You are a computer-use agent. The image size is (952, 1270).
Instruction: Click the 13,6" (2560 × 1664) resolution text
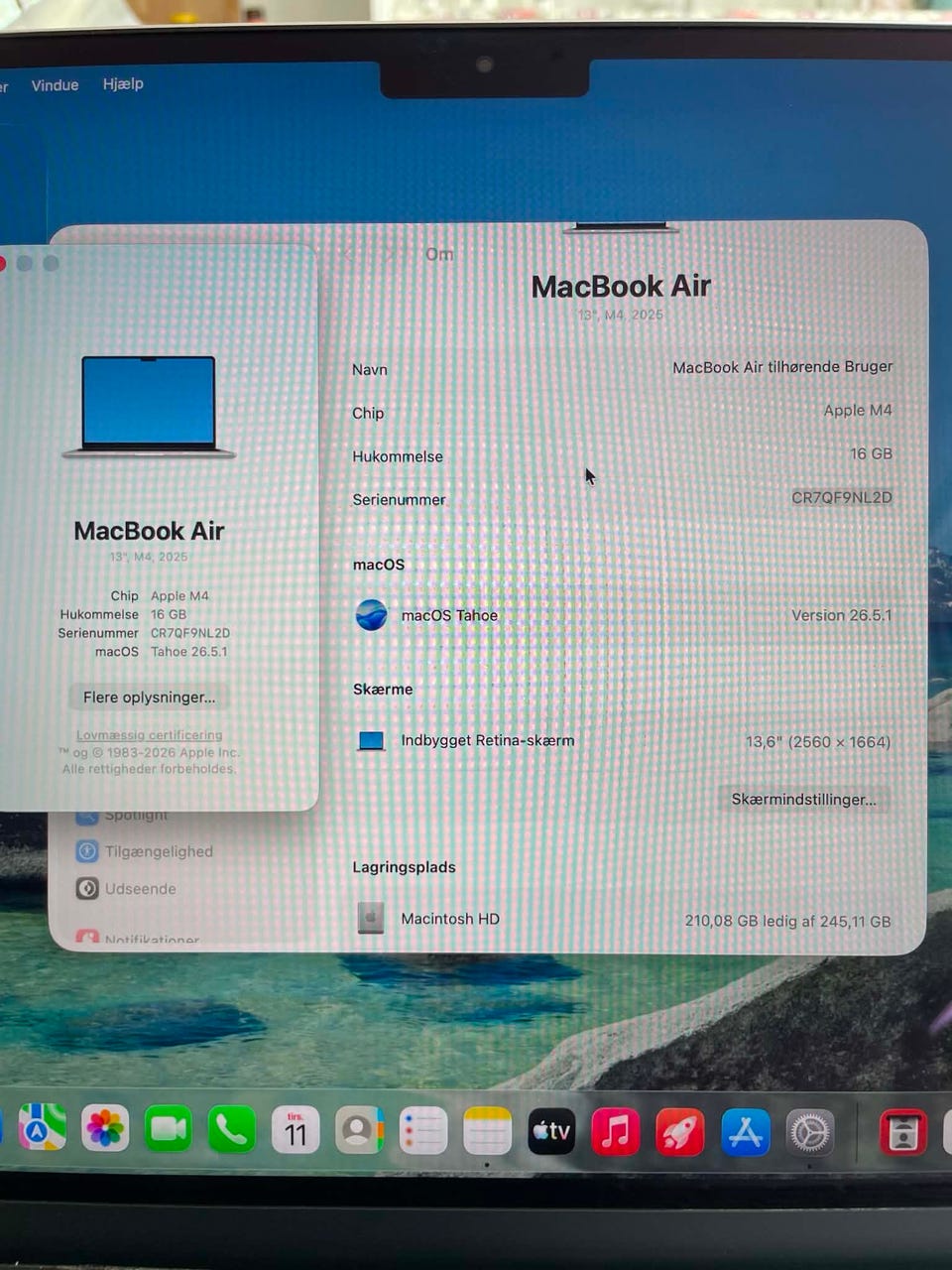tap(818, 742)
